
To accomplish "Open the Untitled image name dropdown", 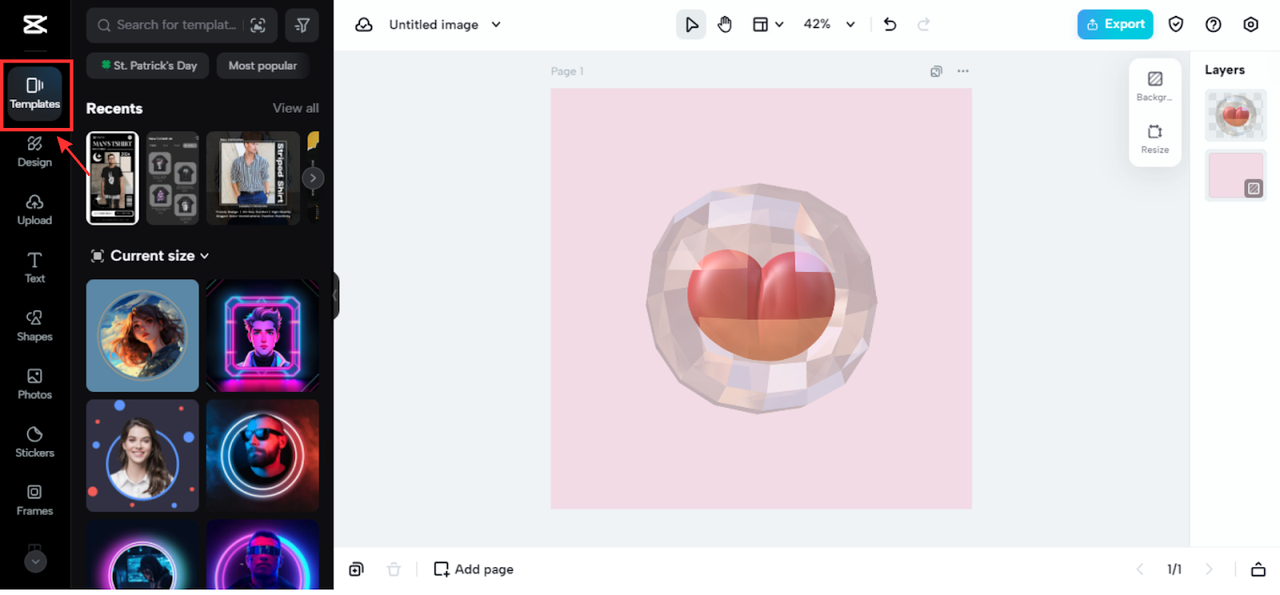I will pyautogui.click(x=445, y=25).
